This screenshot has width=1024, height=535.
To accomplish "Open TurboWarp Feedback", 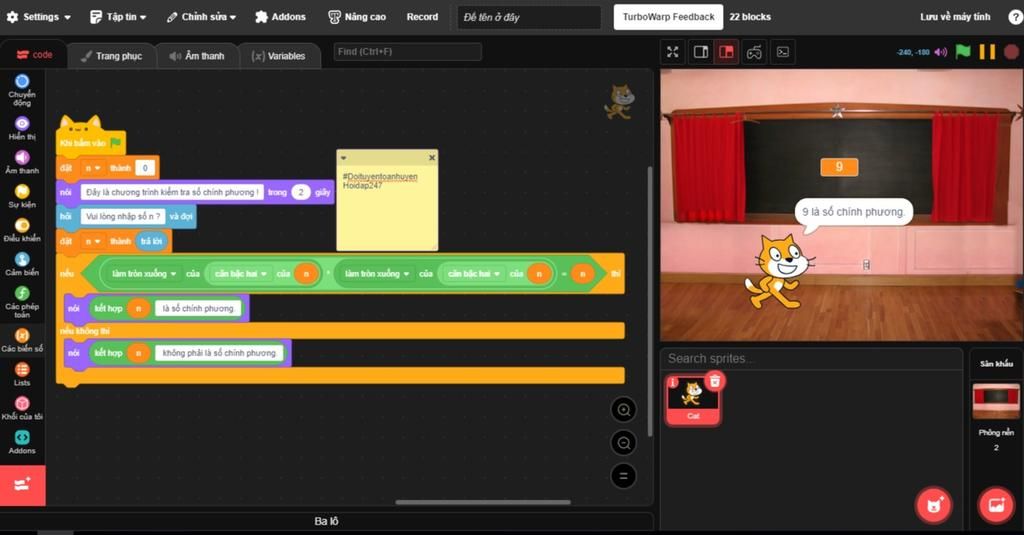I will pos(668,17).
